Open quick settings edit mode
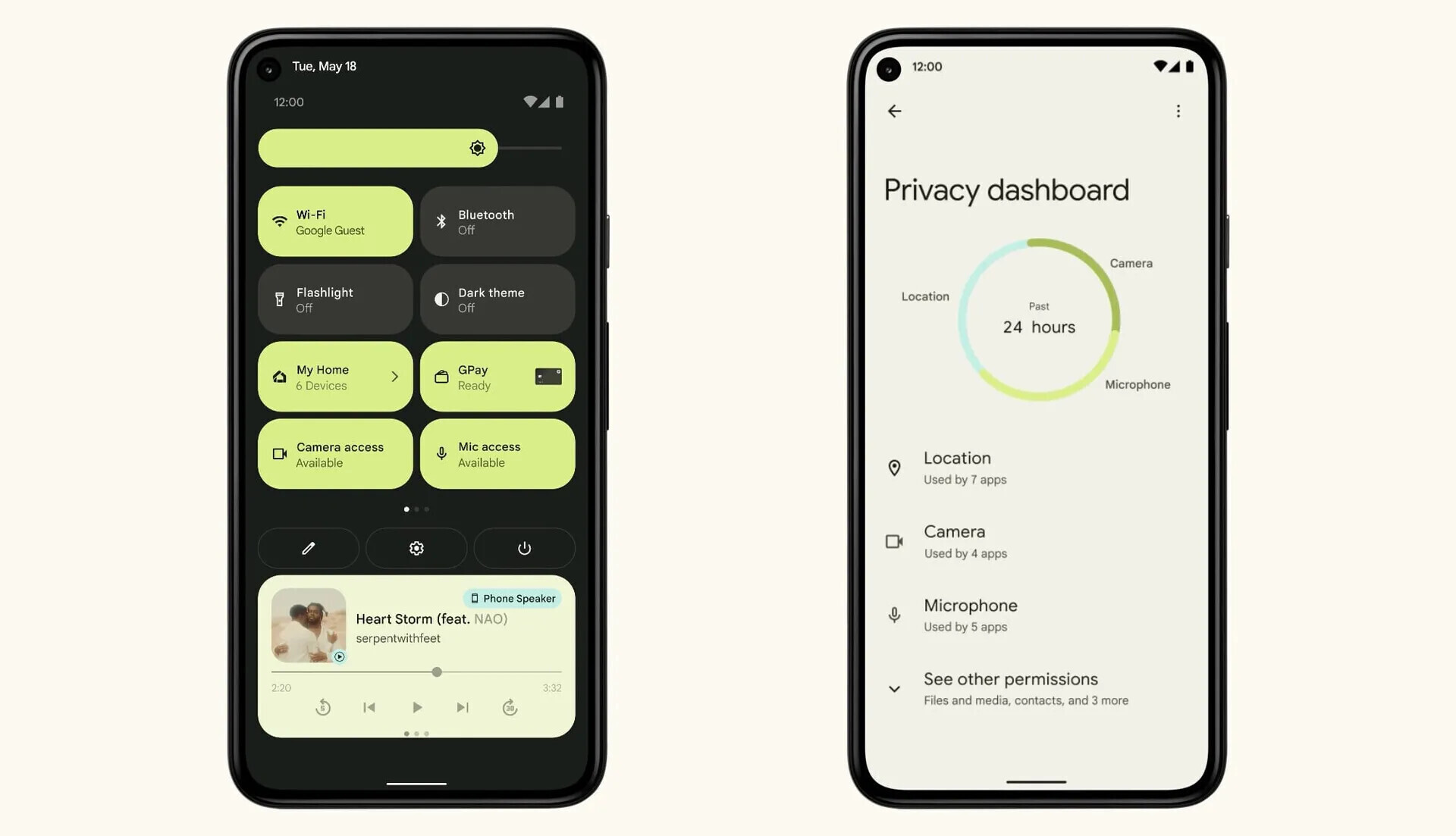This screenshot has height=836, width=1456. point(307,548)
